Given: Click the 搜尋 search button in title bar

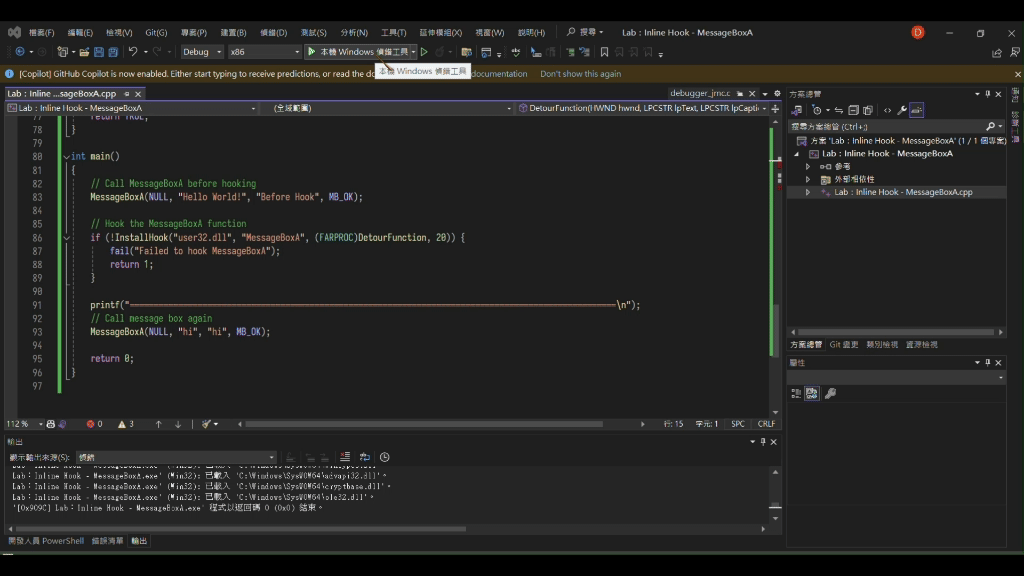Looking at the screenshot, I should 585,32.
